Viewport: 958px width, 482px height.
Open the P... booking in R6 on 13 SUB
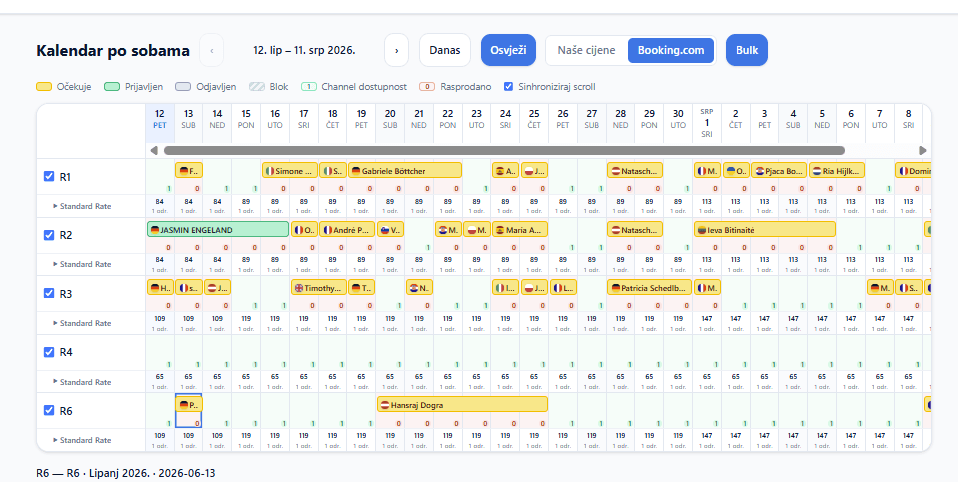pos(189,404)
